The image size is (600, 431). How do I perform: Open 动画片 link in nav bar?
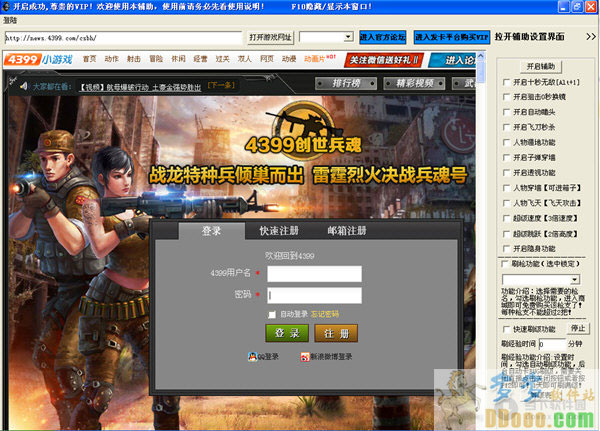tap(315, 59)
